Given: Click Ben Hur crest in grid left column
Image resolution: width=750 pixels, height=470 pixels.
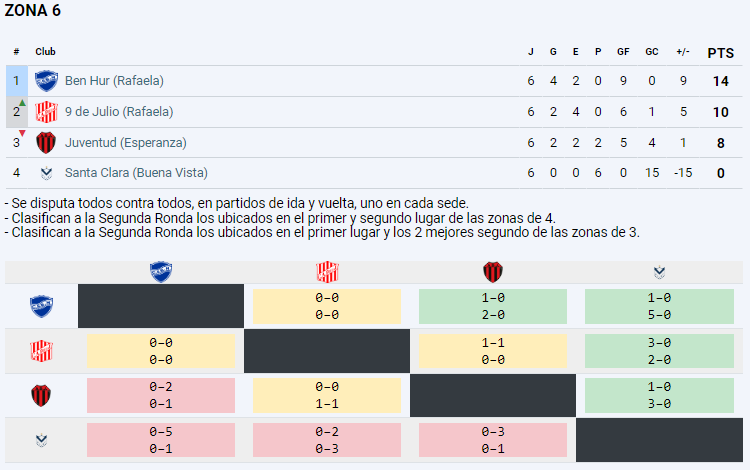Looking at the screenshot, I should (42, 306).
